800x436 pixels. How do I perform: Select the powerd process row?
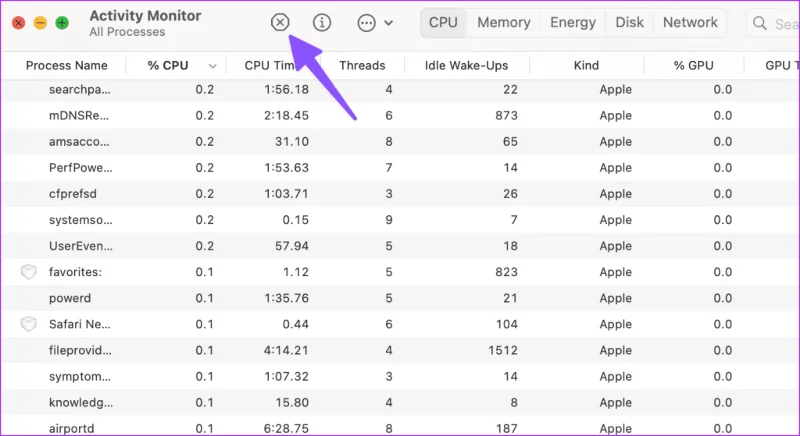[400, 298]
